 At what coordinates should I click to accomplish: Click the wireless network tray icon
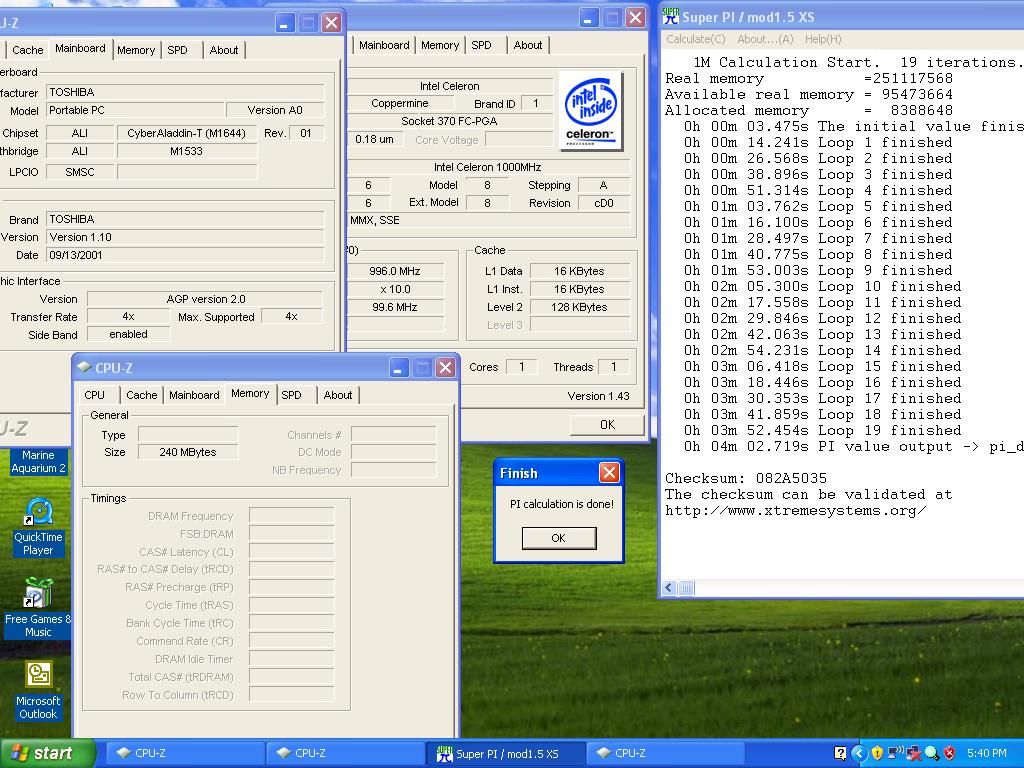[x=895, y=753]
